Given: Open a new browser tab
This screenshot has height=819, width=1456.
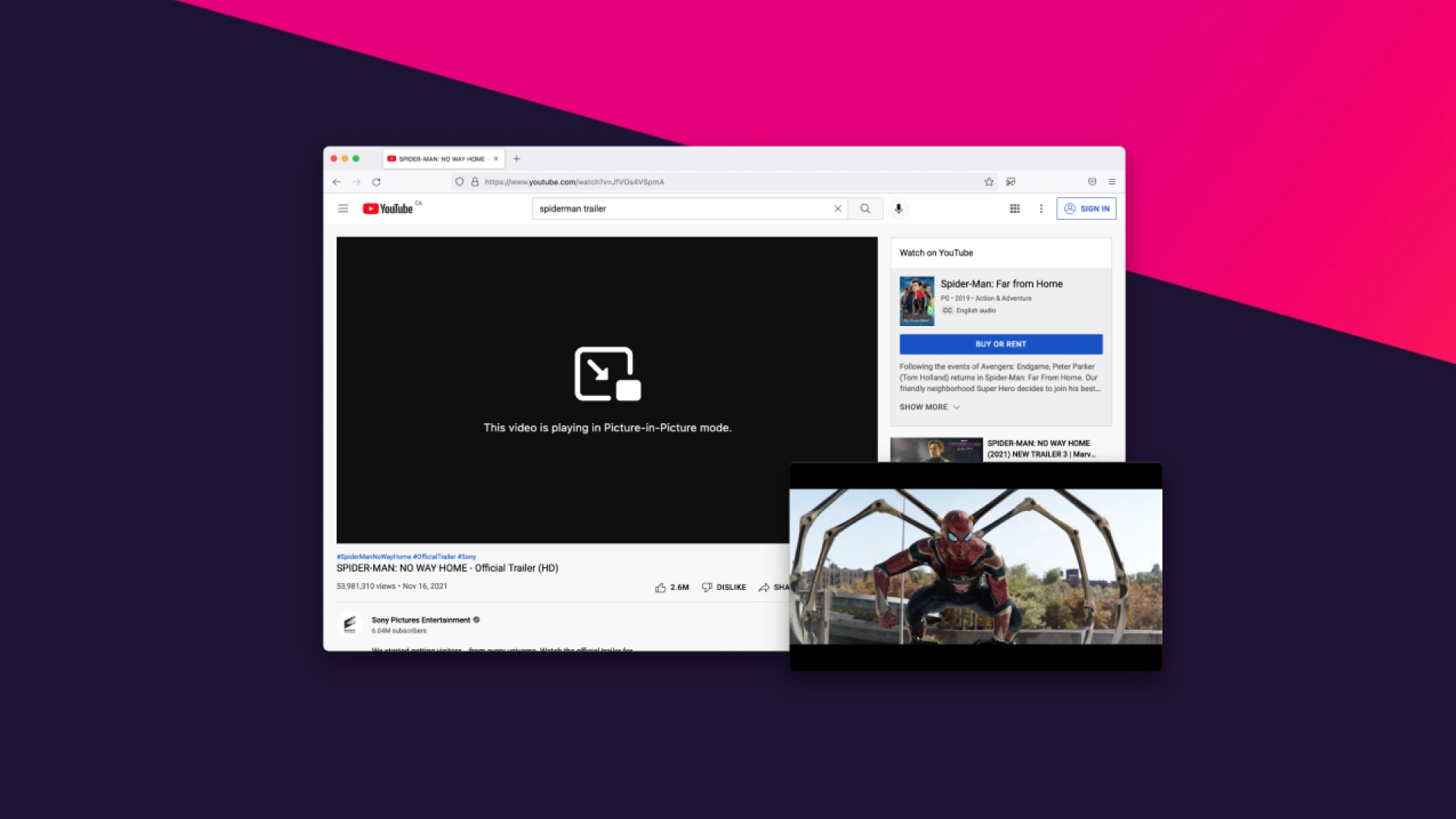Looking at the screenshot, I should coord(516,159).
